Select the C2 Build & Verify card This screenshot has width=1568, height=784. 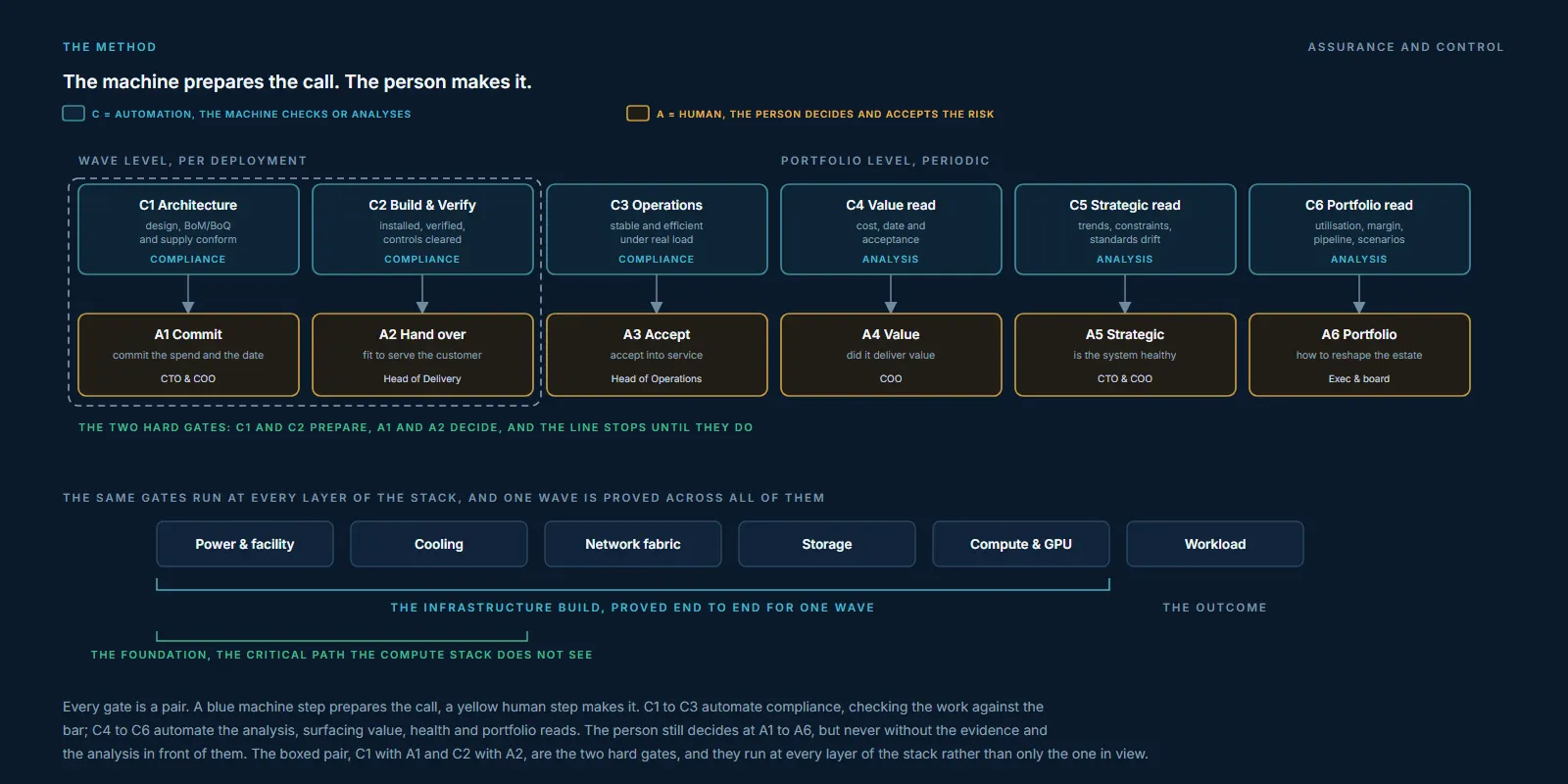[422, 229]
